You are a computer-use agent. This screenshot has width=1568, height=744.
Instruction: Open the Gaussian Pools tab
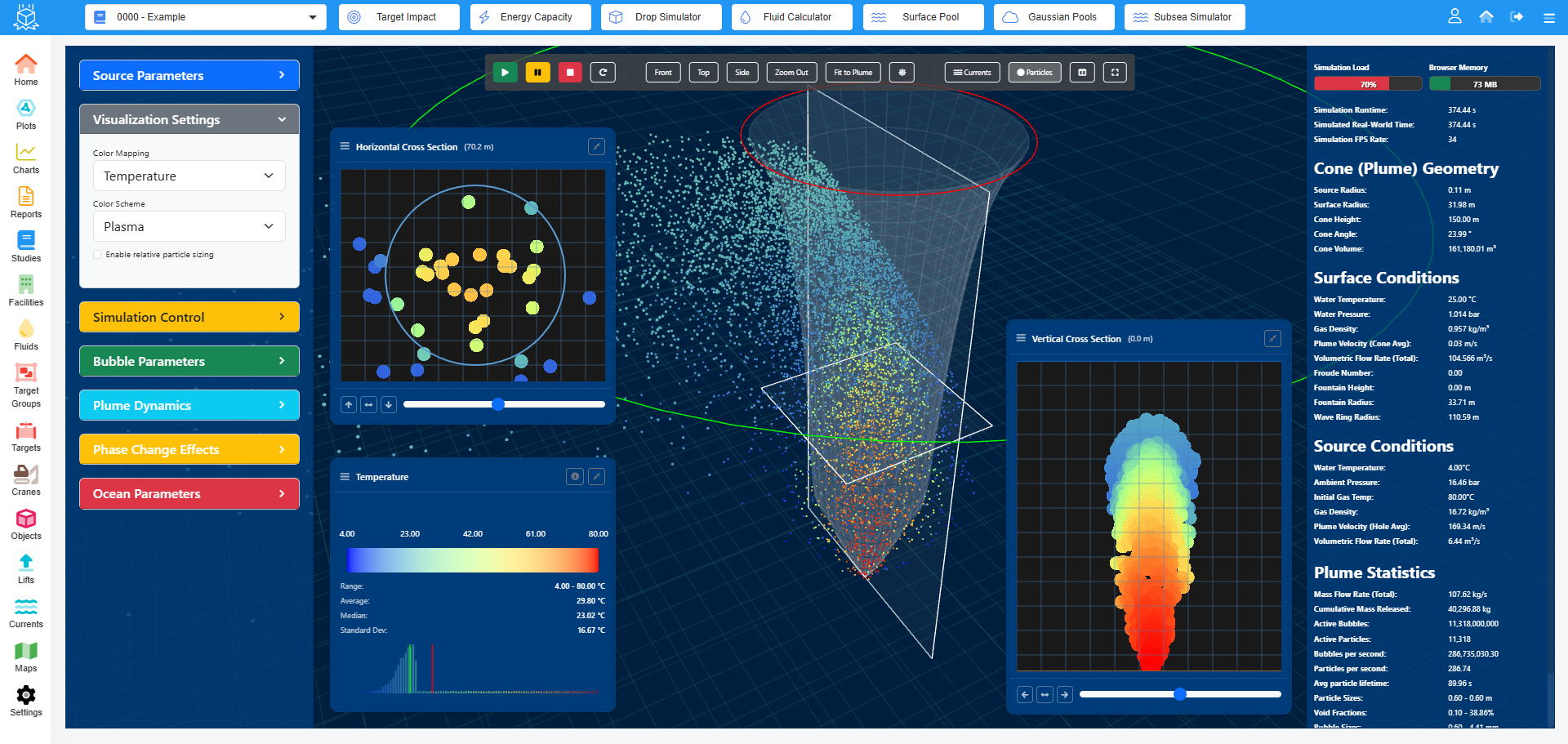pyautogui.click(x=1053, y=16)
